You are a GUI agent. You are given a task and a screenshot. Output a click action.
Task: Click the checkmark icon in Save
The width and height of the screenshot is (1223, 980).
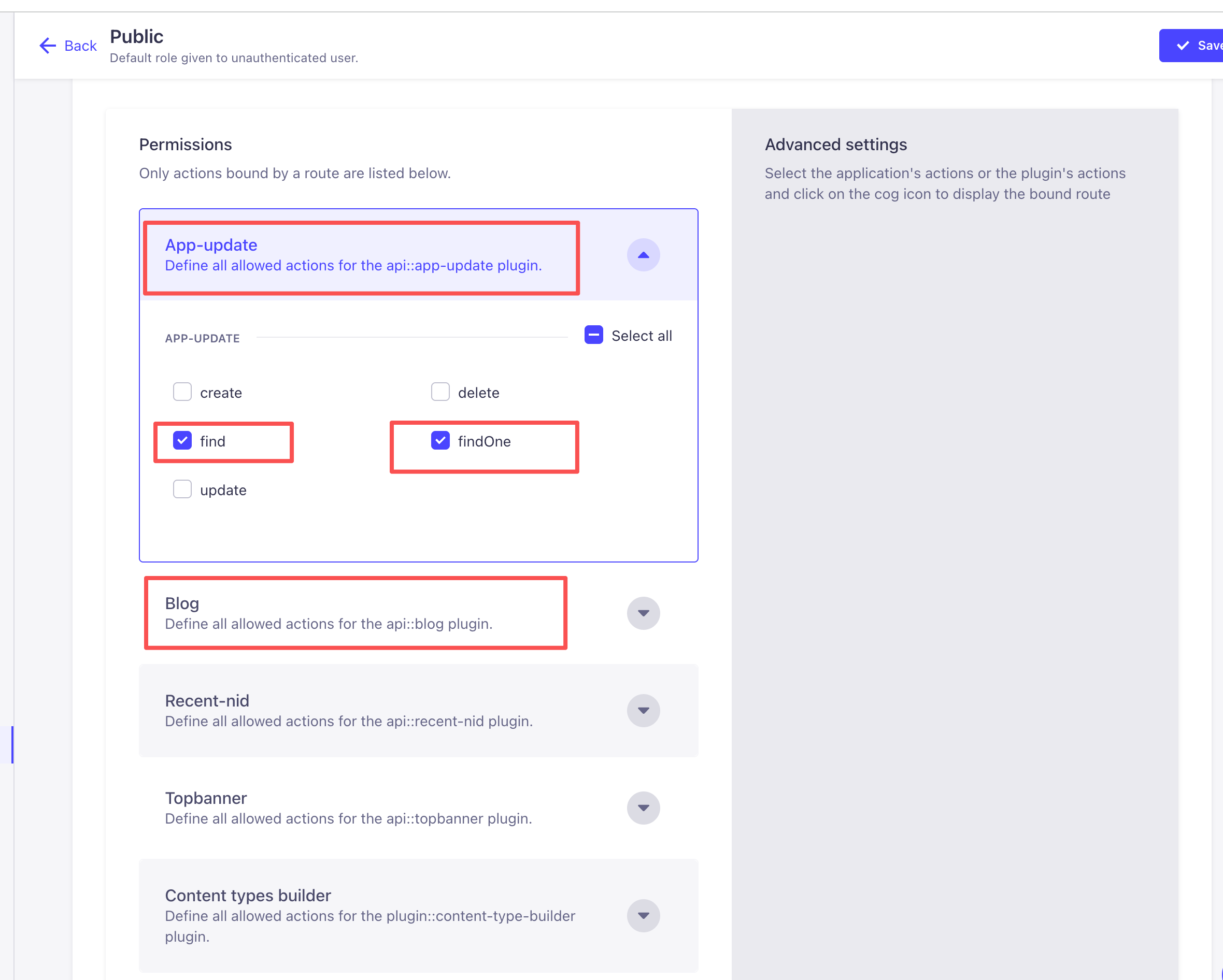(1183, 46)
